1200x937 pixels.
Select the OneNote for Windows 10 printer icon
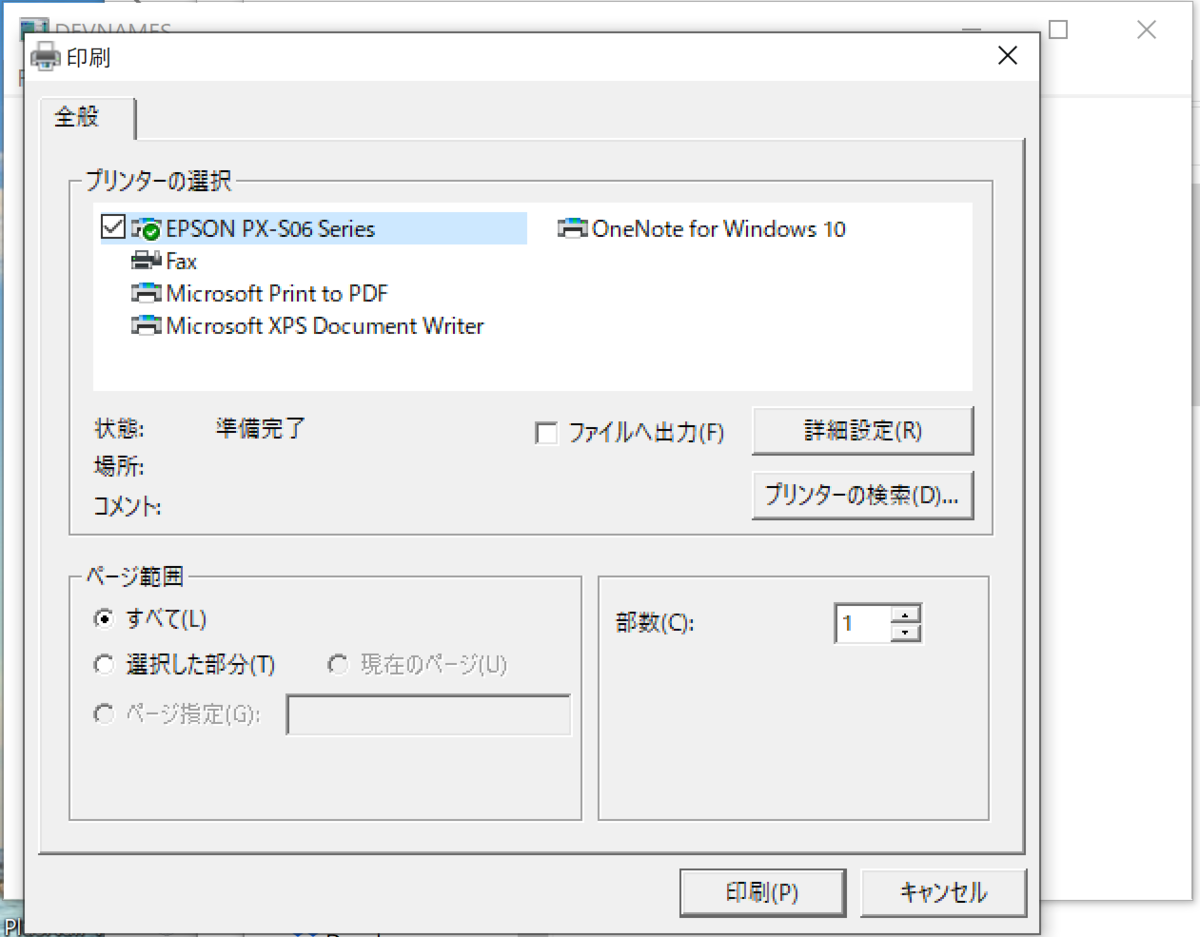[573, 229]
